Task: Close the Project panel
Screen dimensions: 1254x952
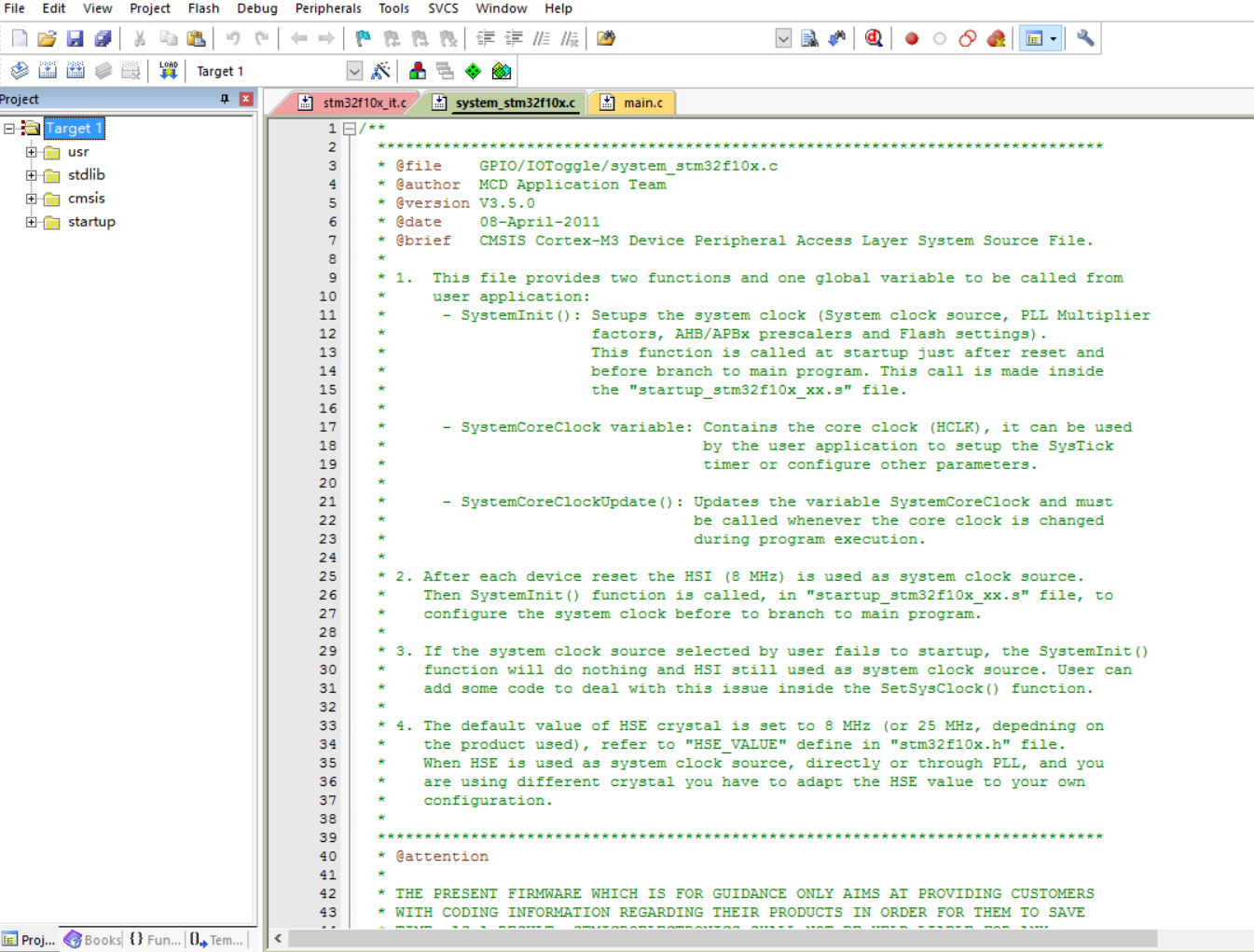Action: [x=246, y=99]
